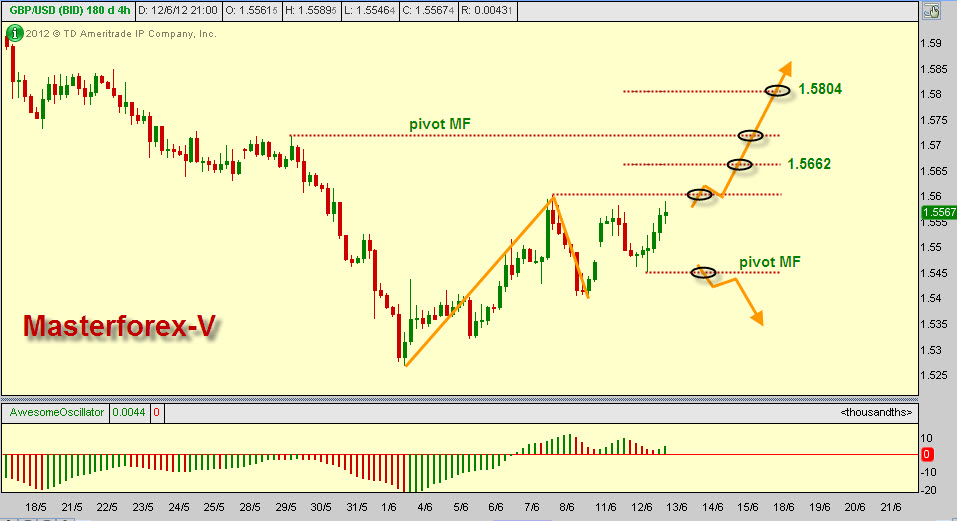
Task: Click the 6/6 date on time axis
Action: click(x=496, y=507)
